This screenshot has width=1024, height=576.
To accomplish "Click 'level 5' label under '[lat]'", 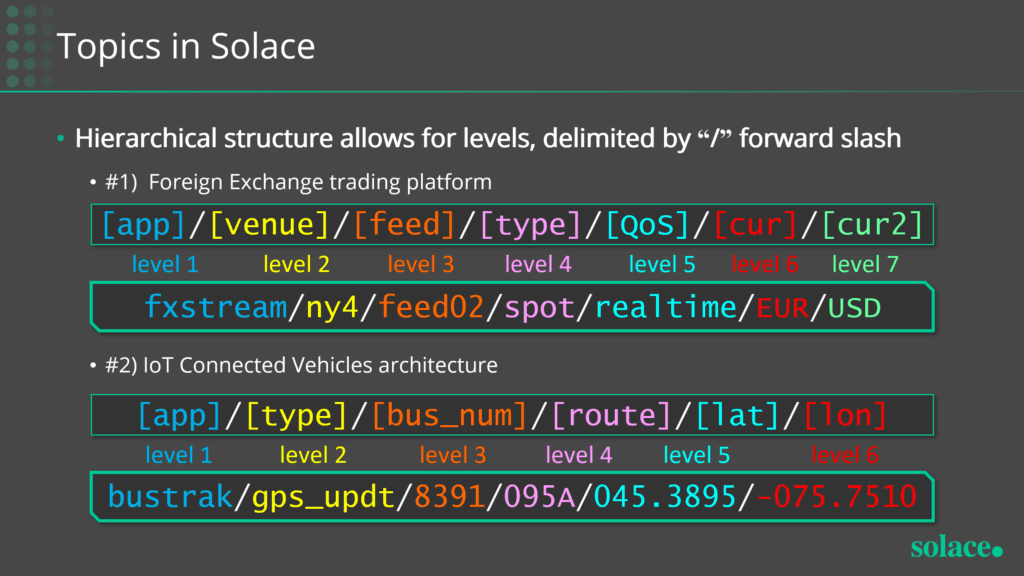I will click(697, 455).
